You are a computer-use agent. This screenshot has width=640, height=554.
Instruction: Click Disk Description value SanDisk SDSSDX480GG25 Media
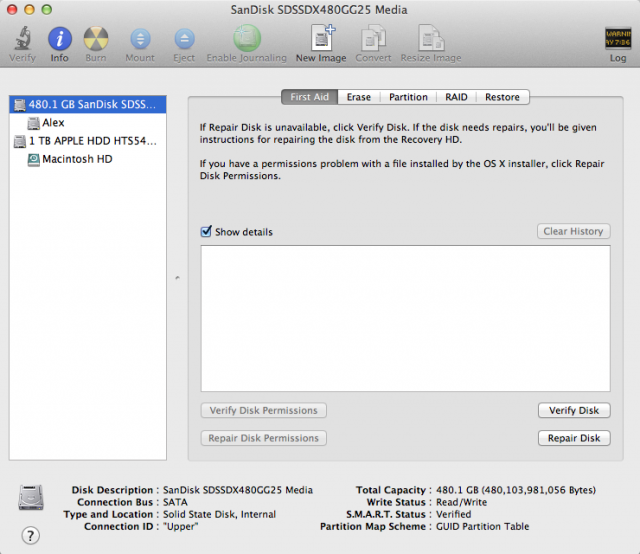(238, 490)
